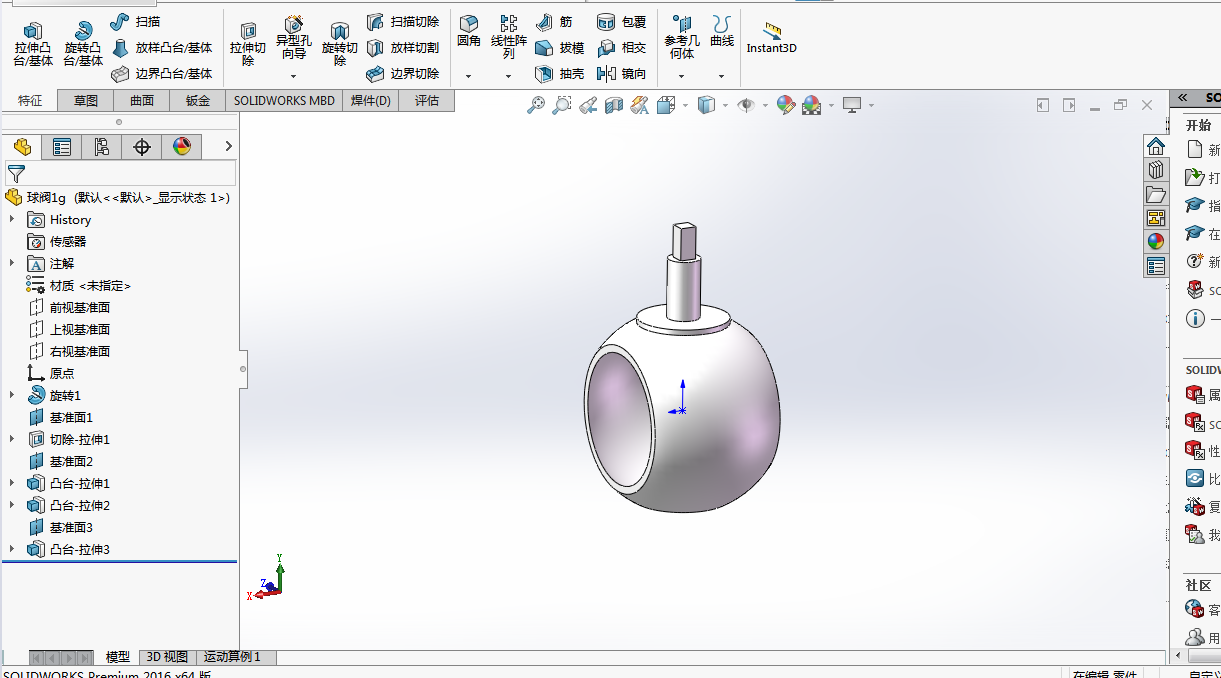
Task: Select the 筋 rib tool
Action: point(554,21)
